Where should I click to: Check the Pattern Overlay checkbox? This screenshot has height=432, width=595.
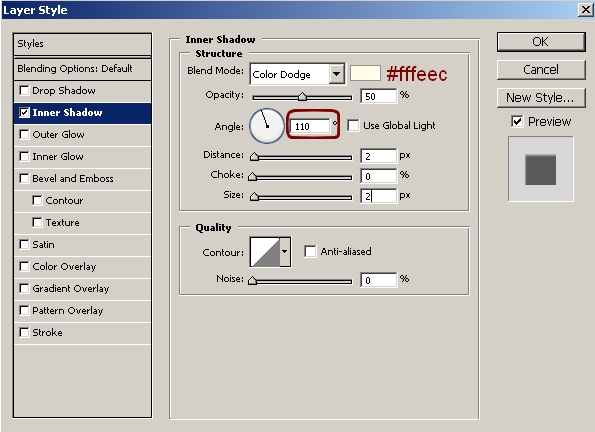(x=24, y=310)
